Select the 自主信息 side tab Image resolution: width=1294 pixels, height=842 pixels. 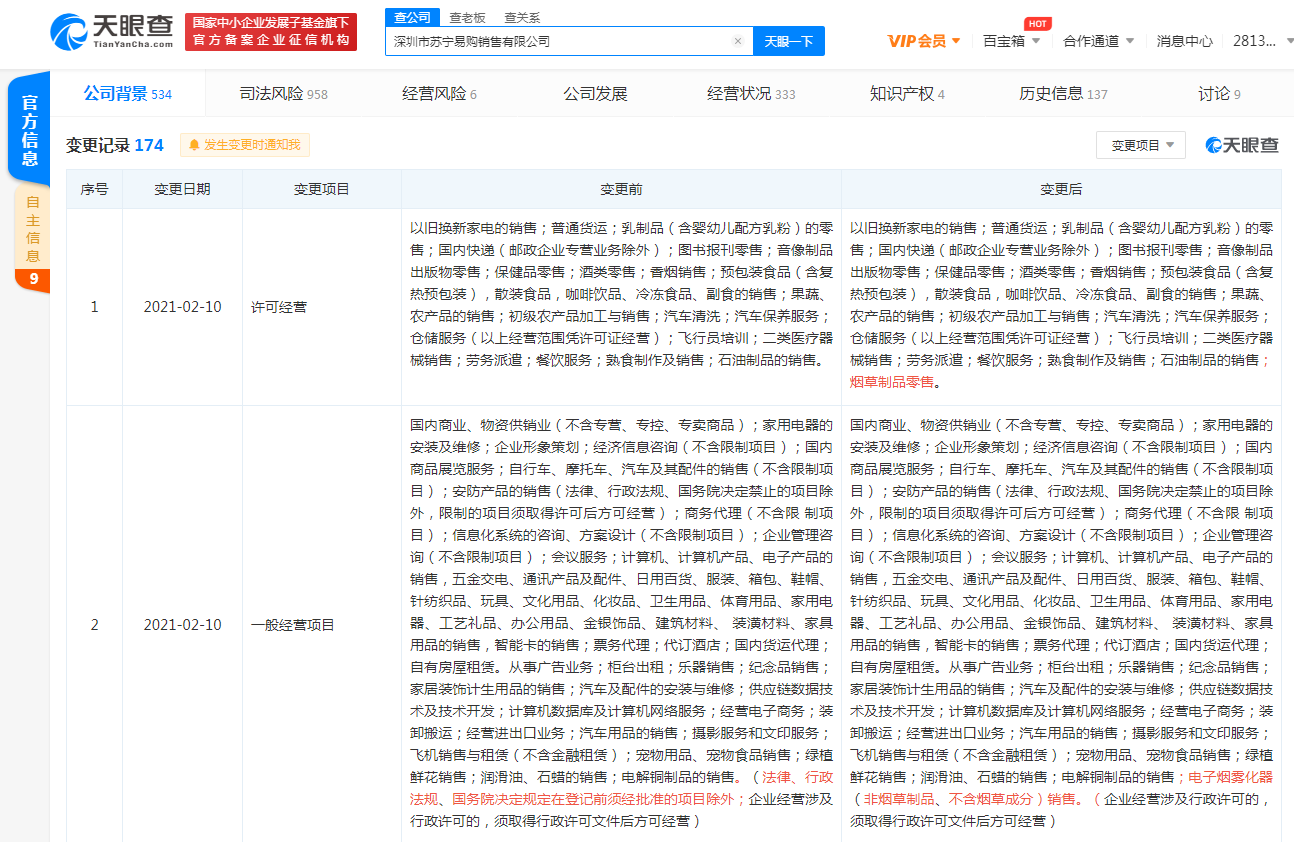point(33,230)
